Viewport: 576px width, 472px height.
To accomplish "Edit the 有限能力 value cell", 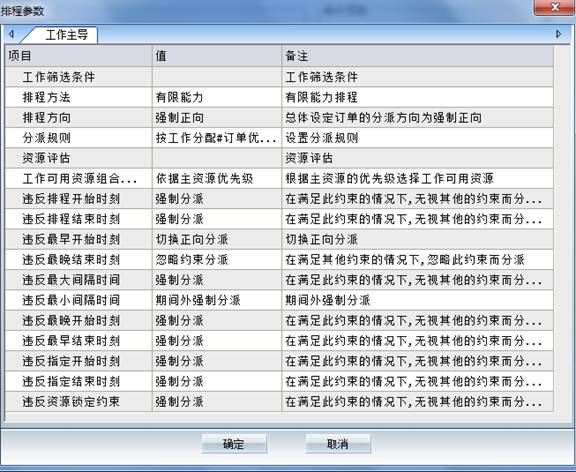I will pyautogui.click(x=217, y=97).
